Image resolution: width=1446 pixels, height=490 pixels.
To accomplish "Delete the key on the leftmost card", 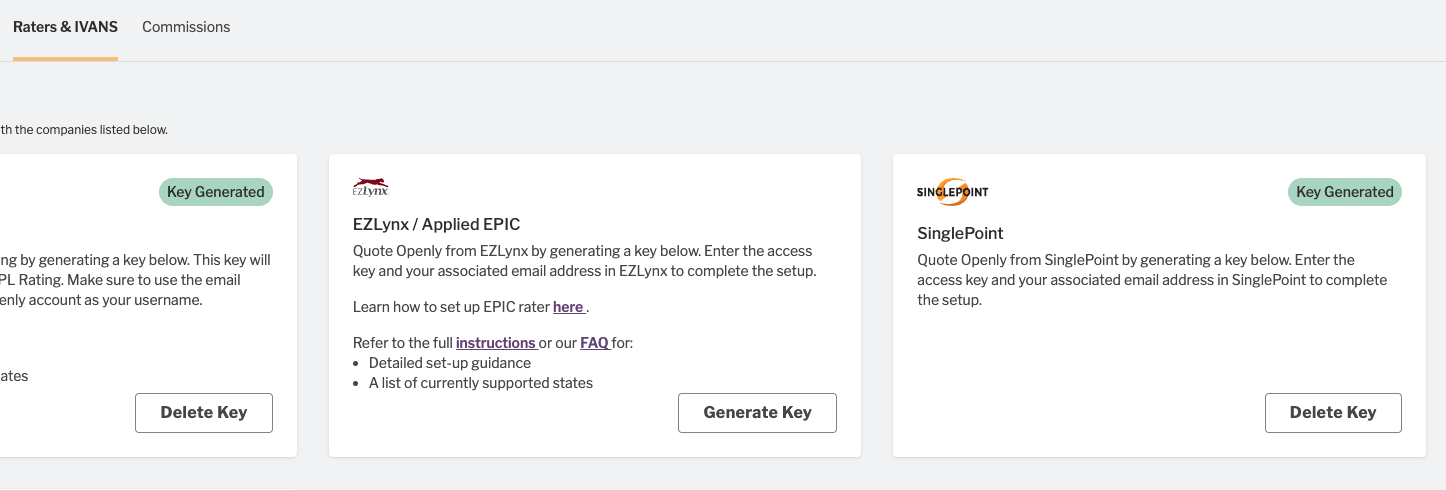I will point(204,412).
